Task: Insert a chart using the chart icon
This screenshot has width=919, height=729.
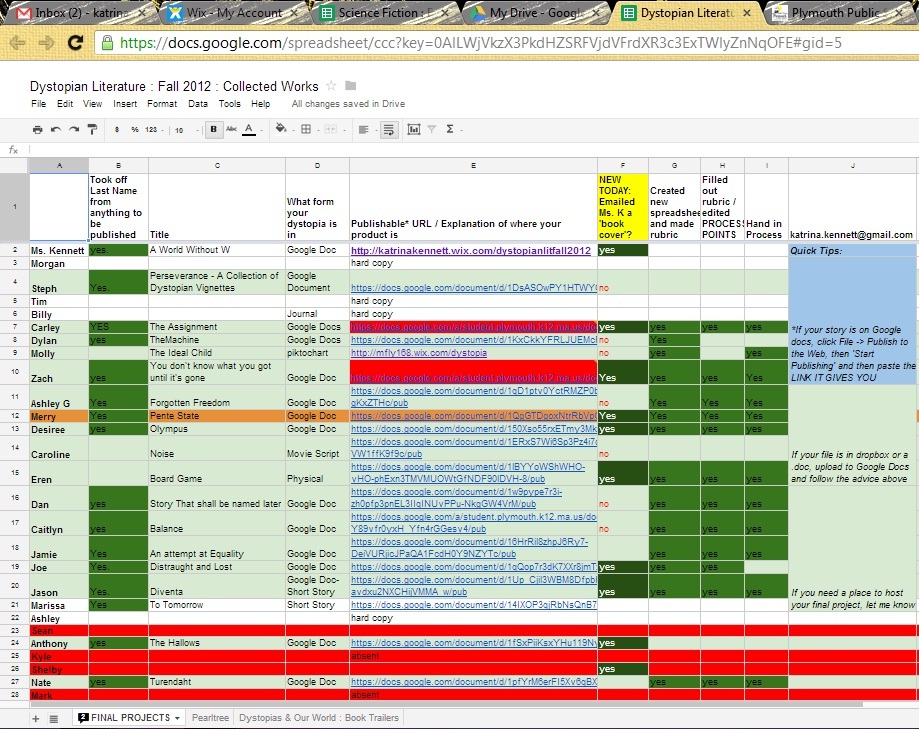Action: point(414,129)
